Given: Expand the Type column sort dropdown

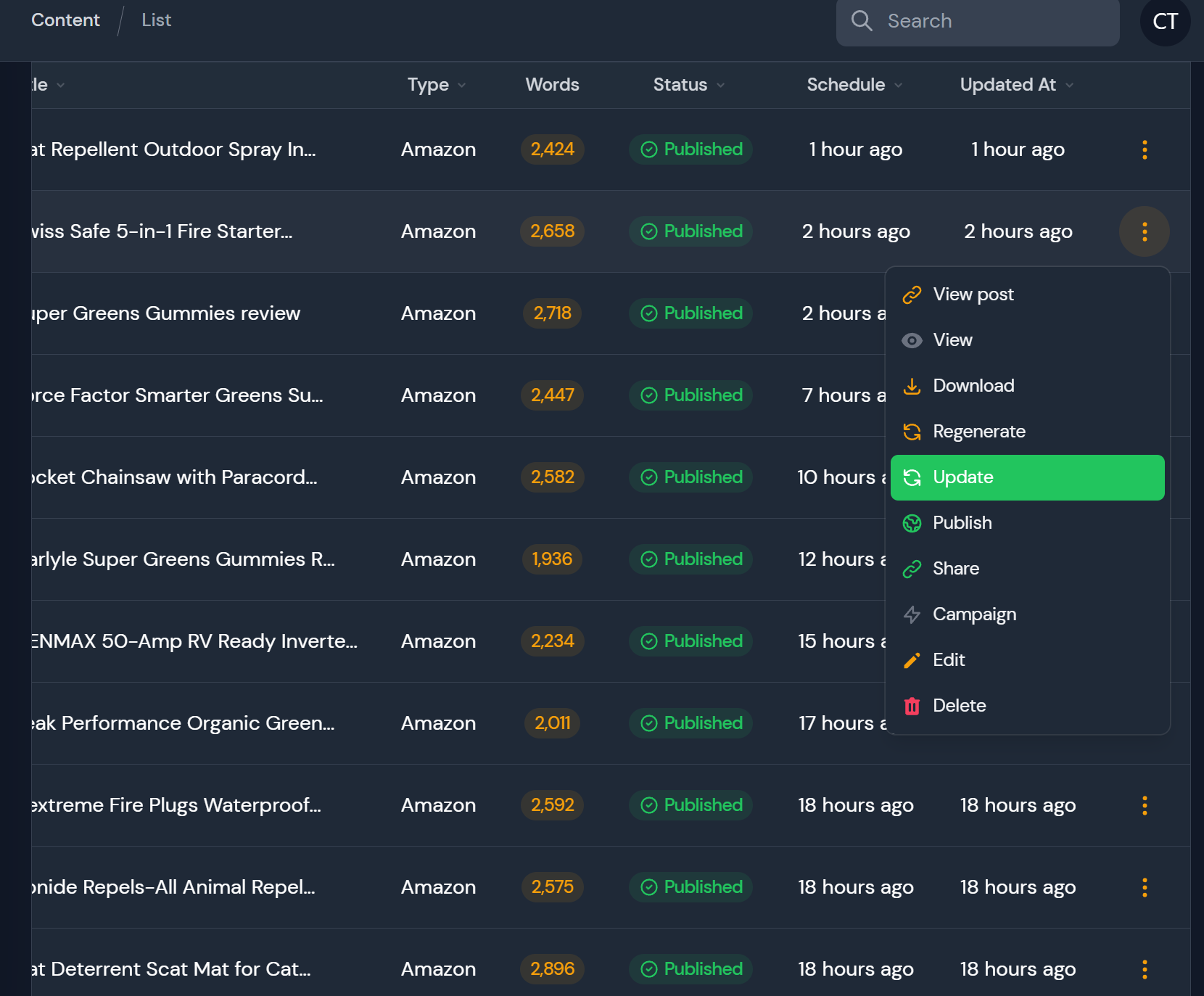Looking at the screenshot, I should coord(436,85).
